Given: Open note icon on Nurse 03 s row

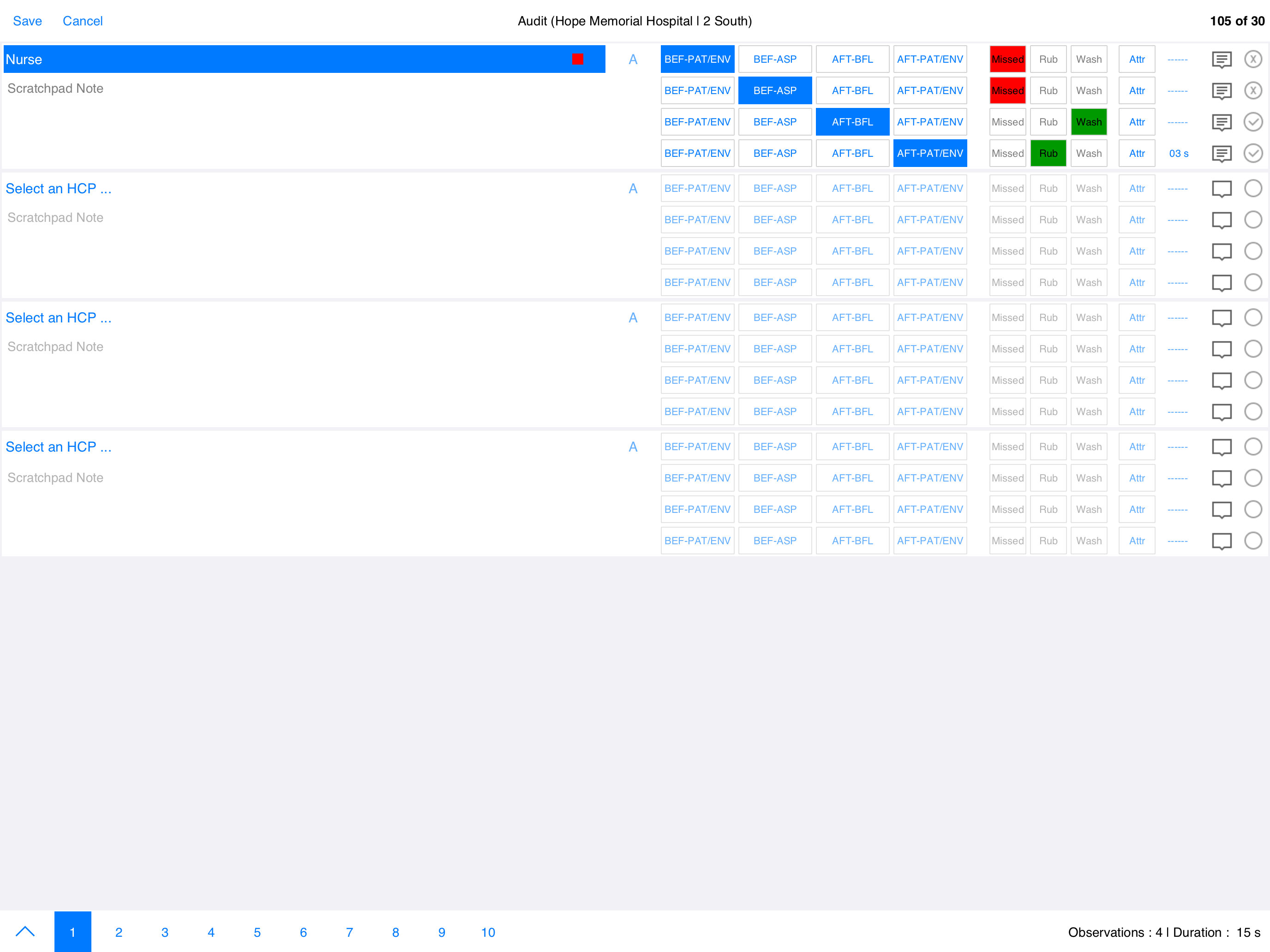Looking at the screenshot, I should click(x=1221, y=154).
